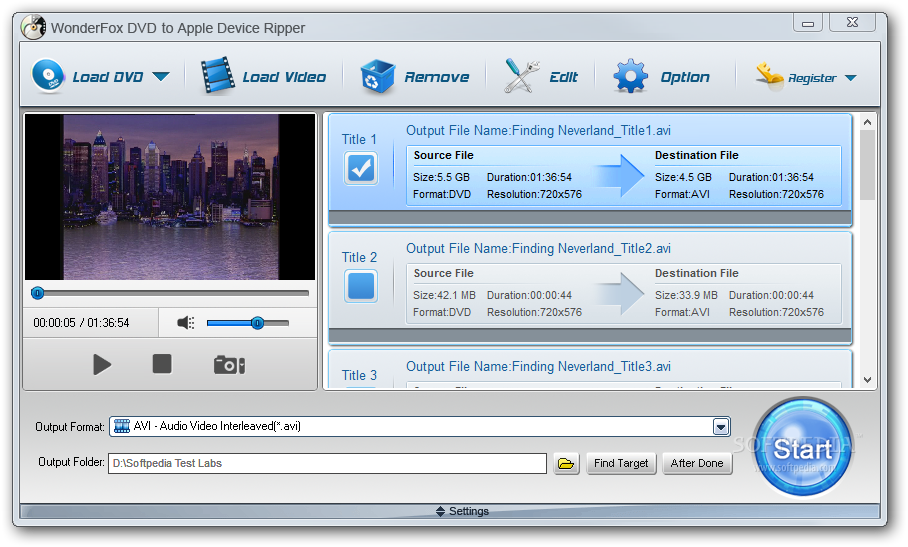
Task: Close the WonderFox window
Action: pyautogui.click(x=852, y=23)
